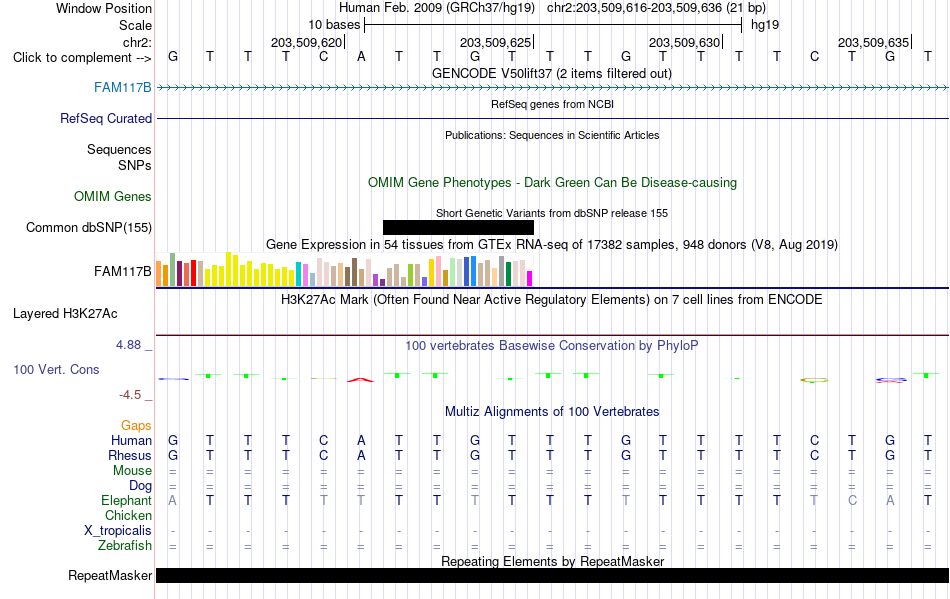Screen dimensions: 950x599
Task: Click the Scale label in the left column
Action: tap(135, 25)
